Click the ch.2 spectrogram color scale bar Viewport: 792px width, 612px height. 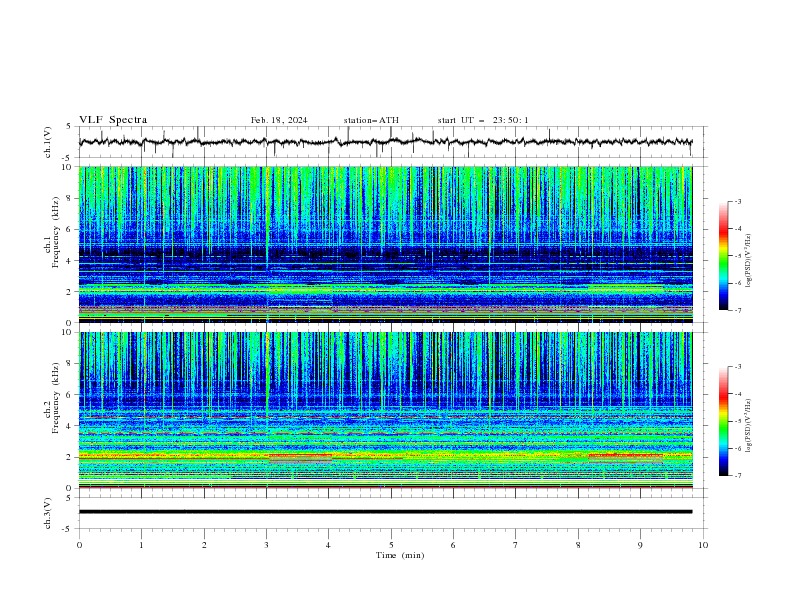point(723,421)
